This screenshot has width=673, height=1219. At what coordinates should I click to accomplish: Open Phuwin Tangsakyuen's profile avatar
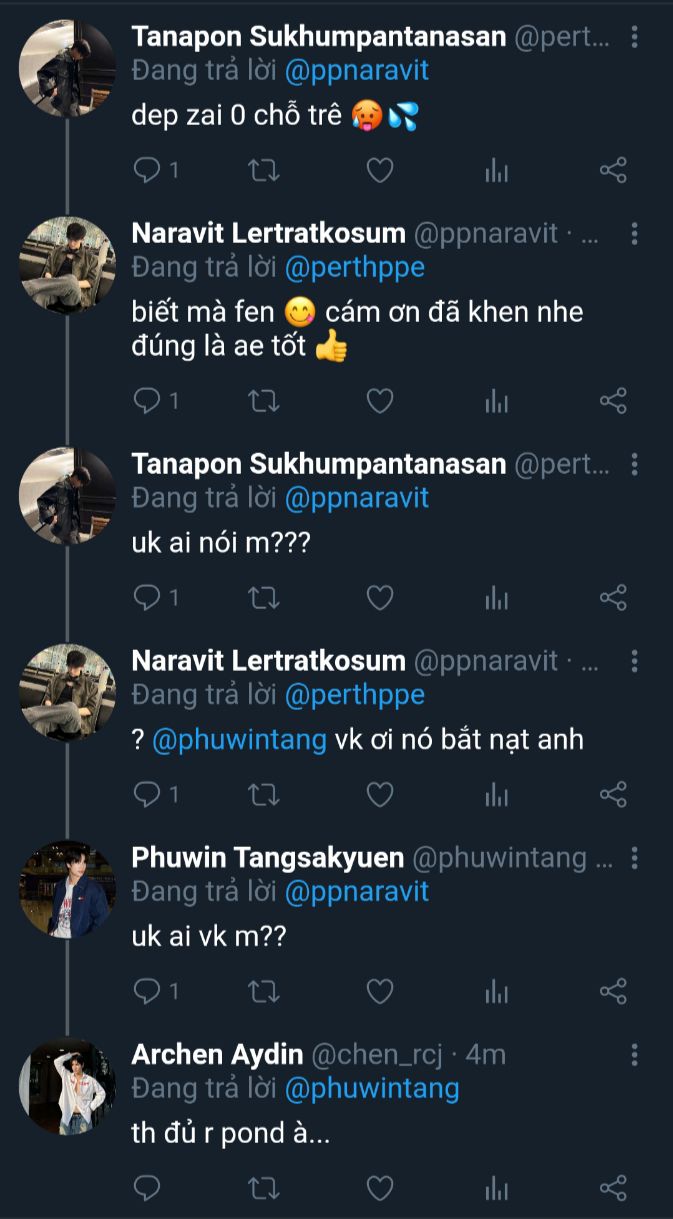point(68,890)
